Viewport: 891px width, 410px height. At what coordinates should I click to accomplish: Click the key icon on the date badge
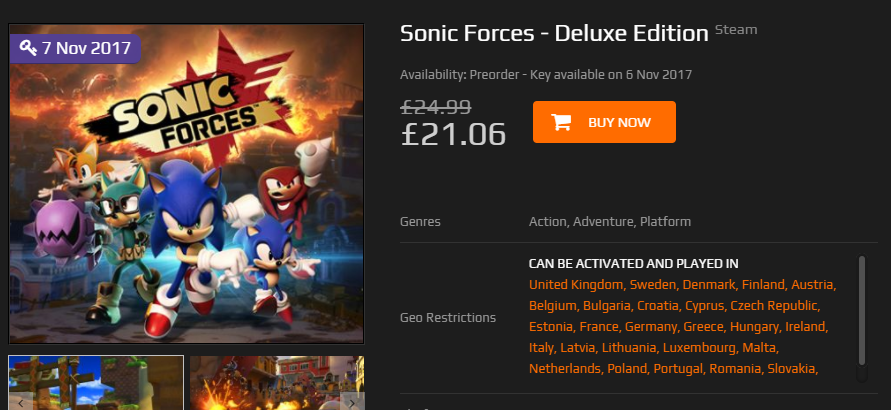pos(28,48)
